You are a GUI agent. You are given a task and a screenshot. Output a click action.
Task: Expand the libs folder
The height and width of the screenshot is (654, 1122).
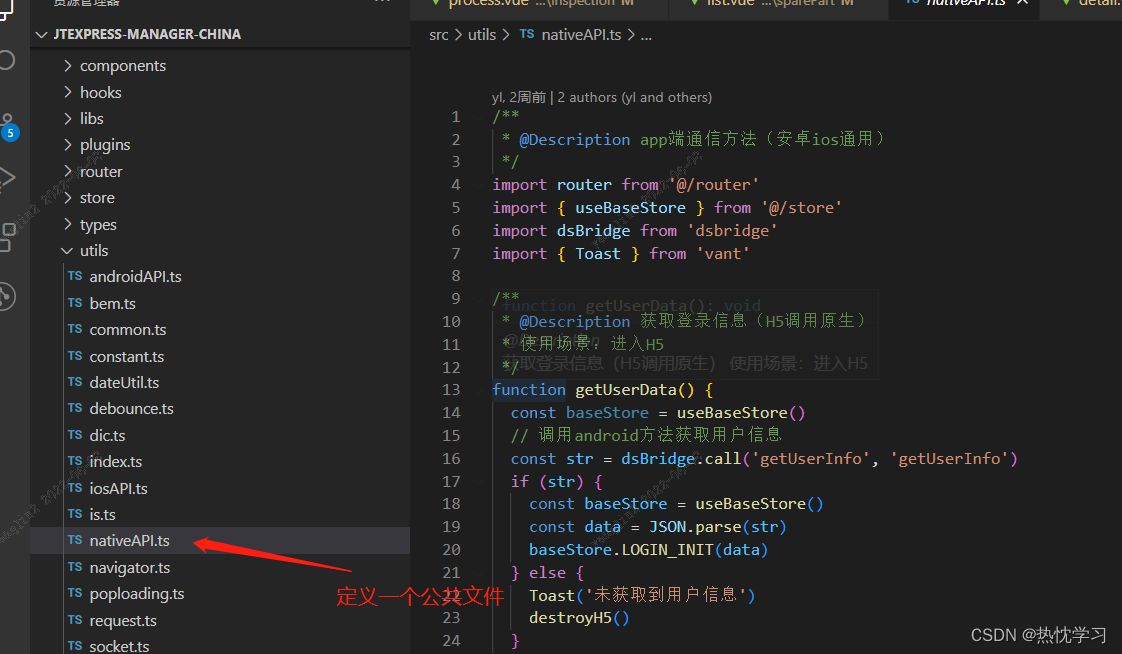pos(68,118)
